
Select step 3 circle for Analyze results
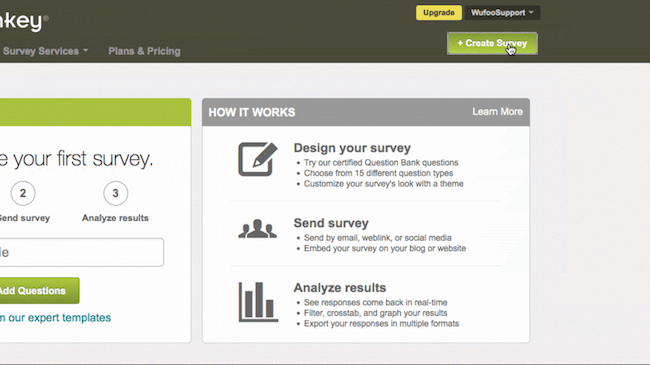(x=115, y=193)
